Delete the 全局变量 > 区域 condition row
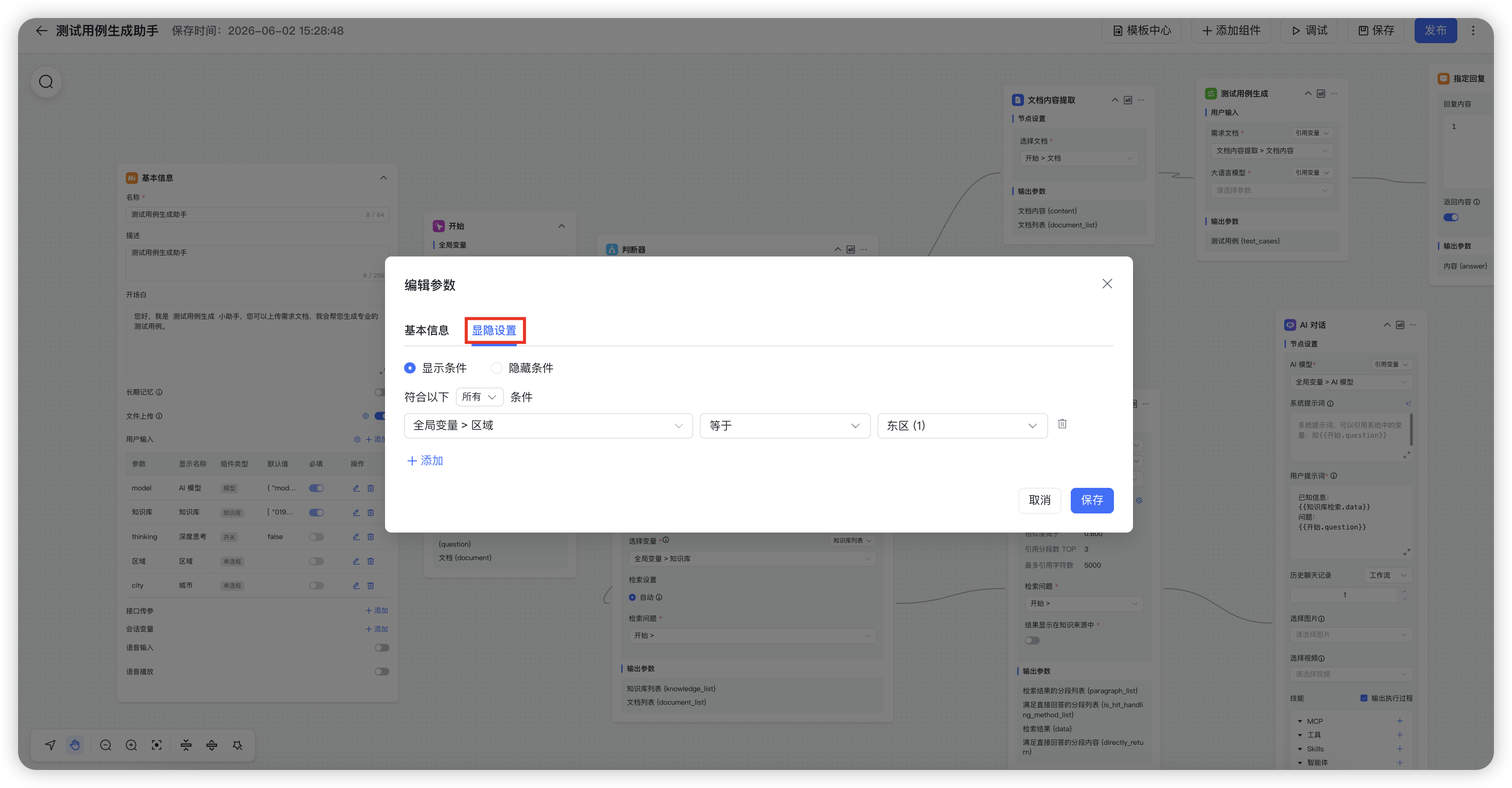Screen dimensions: 1512x788 [1062, 424]
